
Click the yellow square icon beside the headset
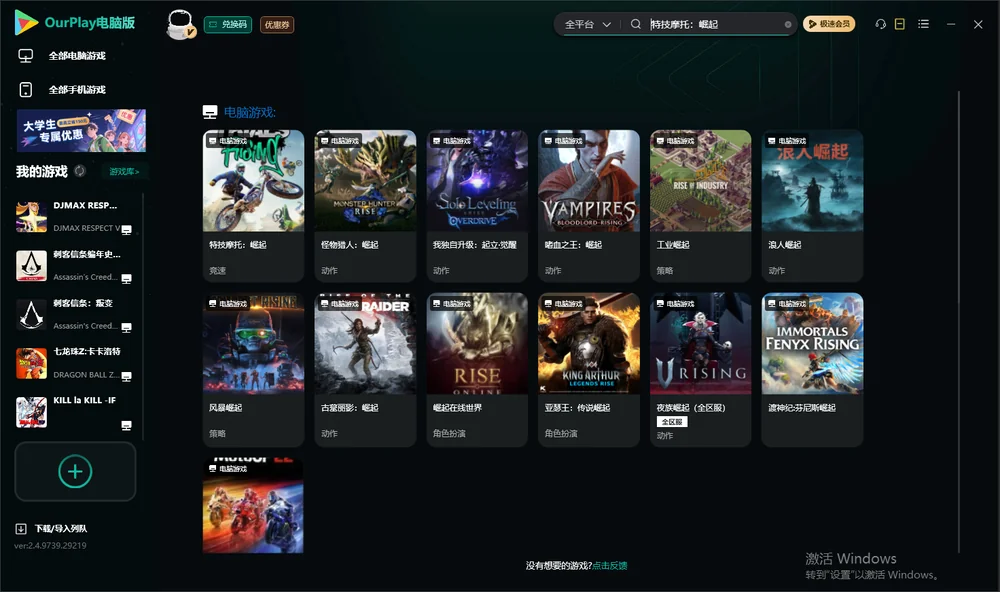coord(900,24)
